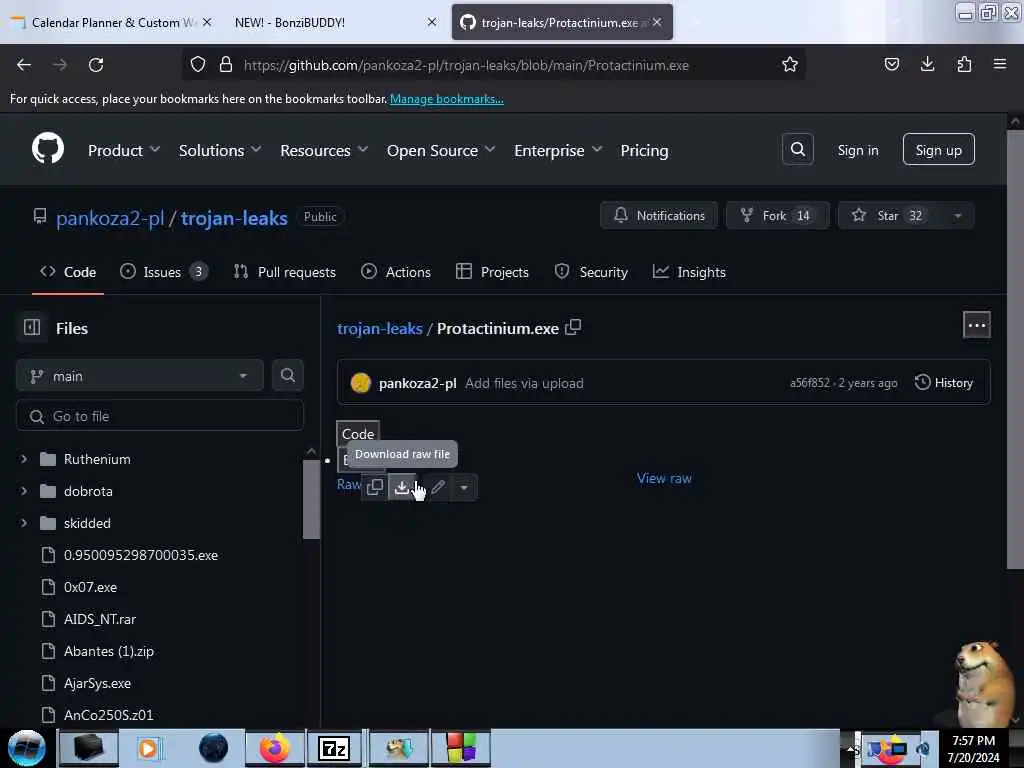The height and width of the screenshot is (768, 1024).
Task: Click tracking protection shield icon in address bar
Action: point(198,64)
